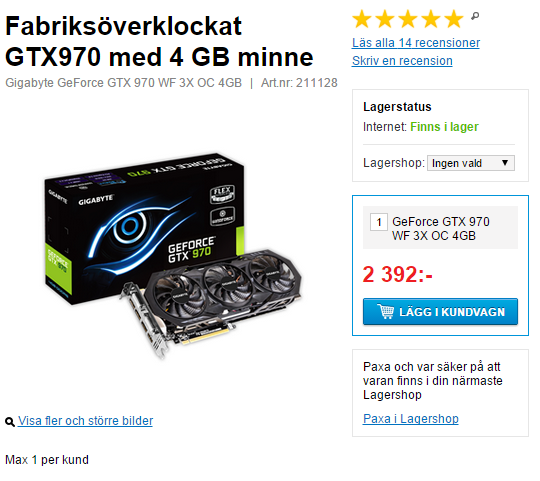Click the quantity field showing 1
Viewport: 540px width, 481px height.
(379, 222)
